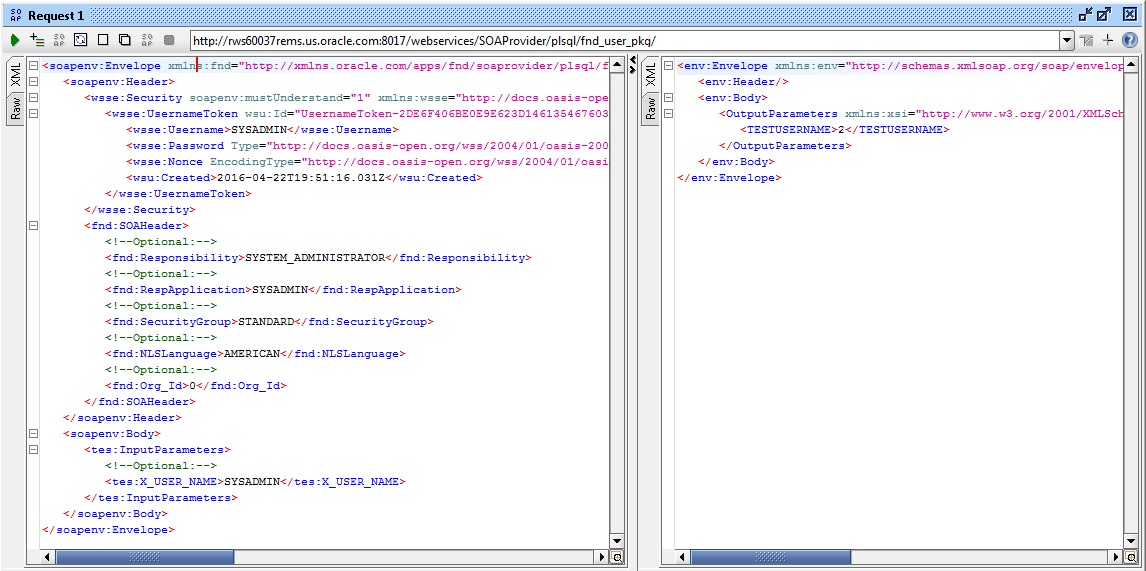Fold the env:Body node in the response
This screenshot has height=571, width=1146.
pyautogui.click(x=668, y=98)
